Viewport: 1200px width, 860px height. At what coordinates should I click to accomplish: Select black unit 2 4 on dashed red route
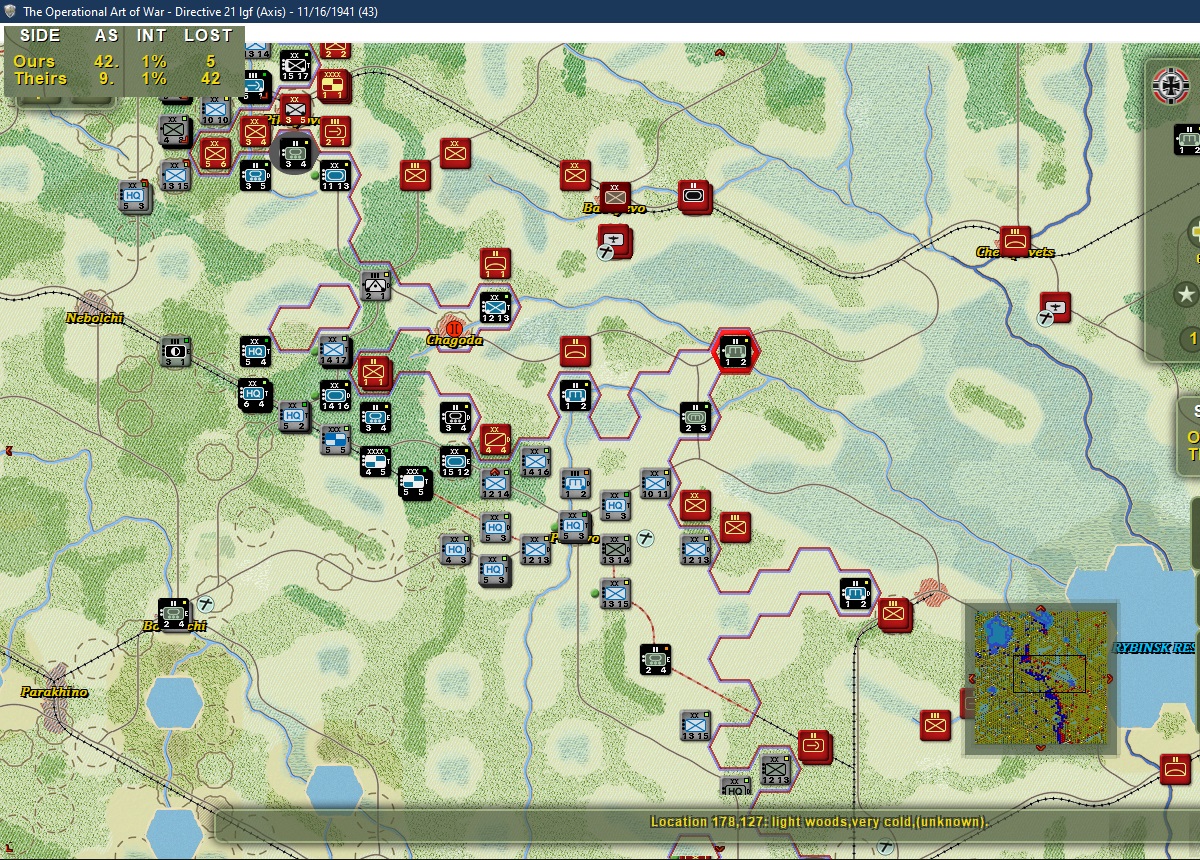(655, 659)
